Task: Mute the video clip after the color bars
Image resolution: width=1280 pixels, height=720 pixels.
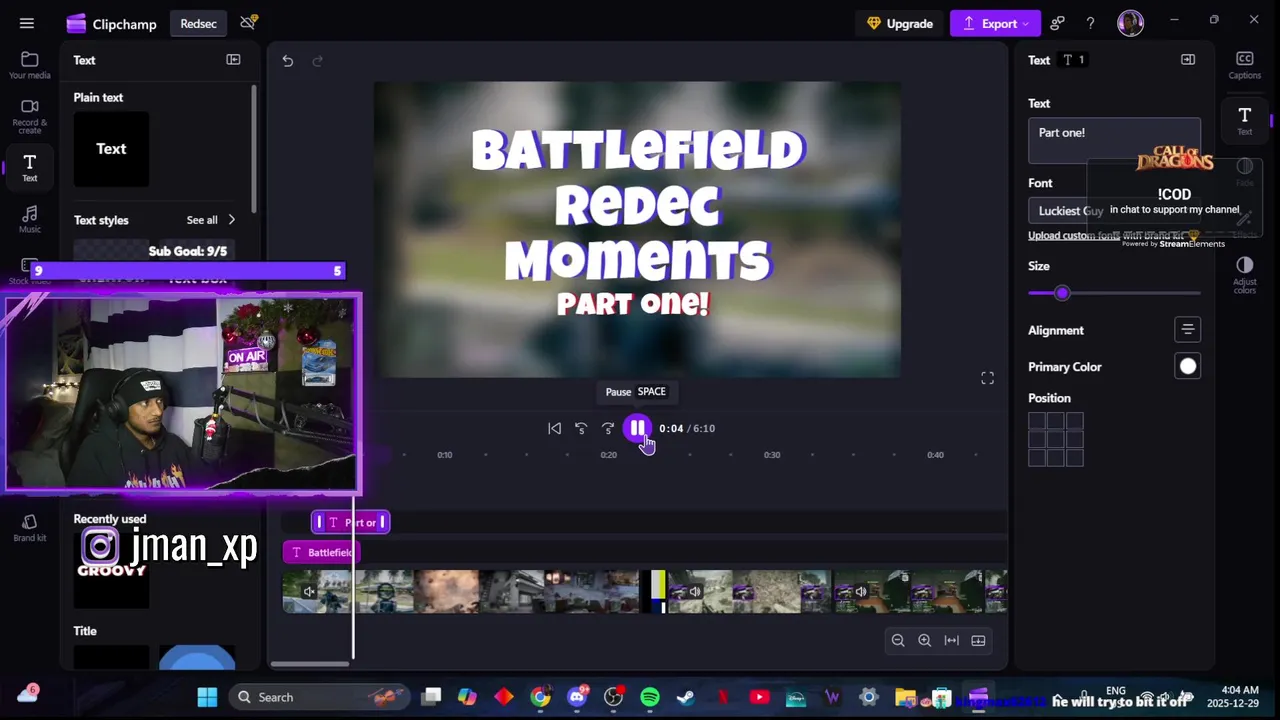Action: [x=695, y=592]
